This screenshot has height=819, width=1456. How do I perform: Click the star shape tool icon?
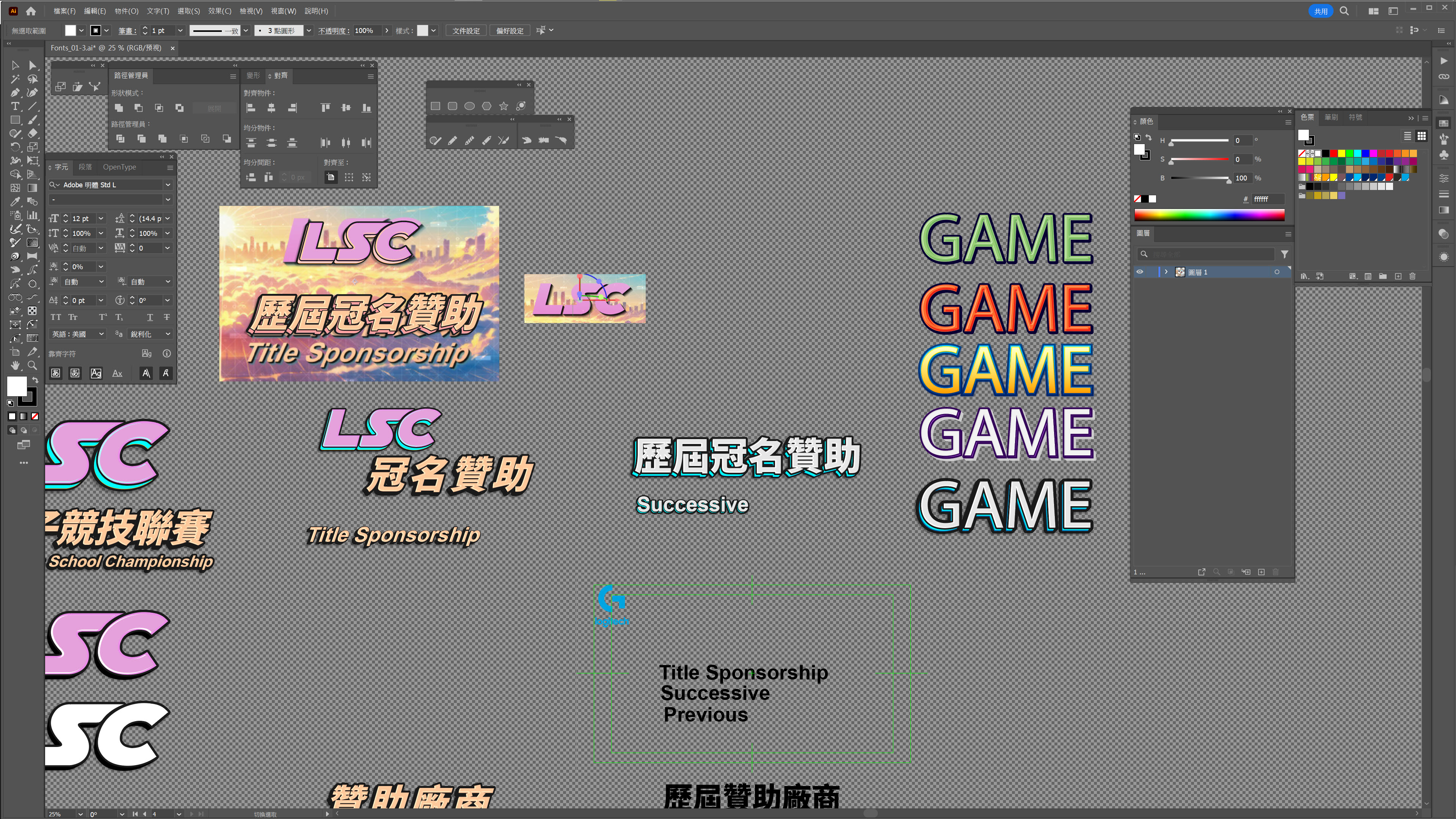504,106
